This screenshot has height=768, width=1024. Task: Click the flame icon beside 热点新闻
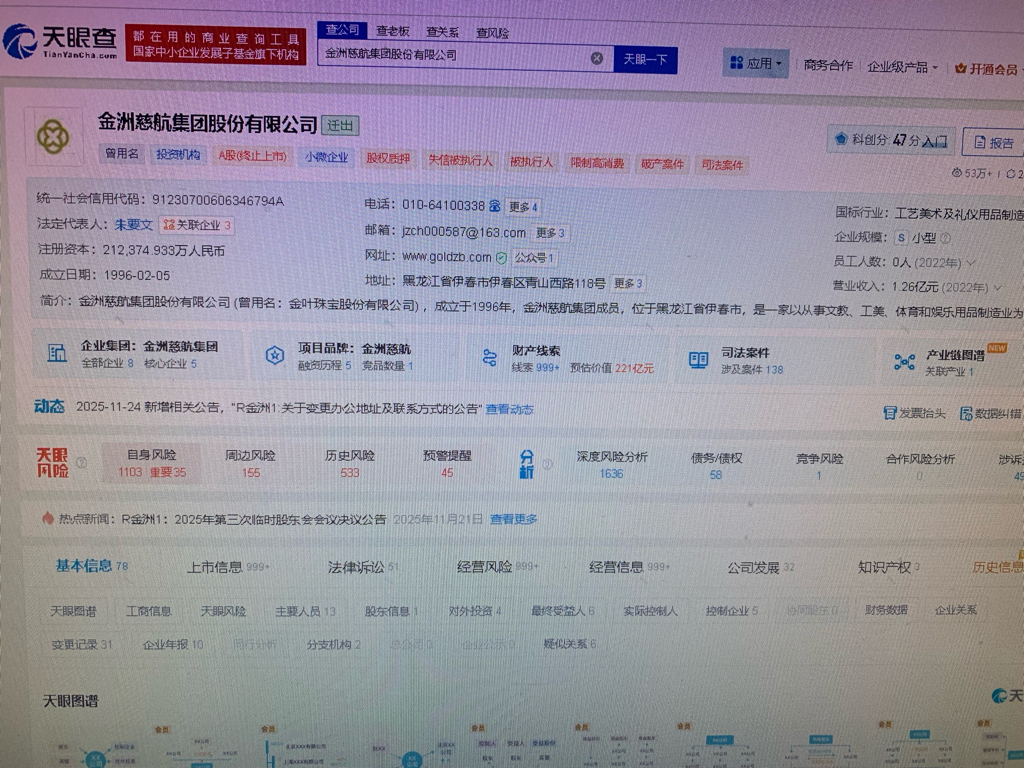click(48, 519)
